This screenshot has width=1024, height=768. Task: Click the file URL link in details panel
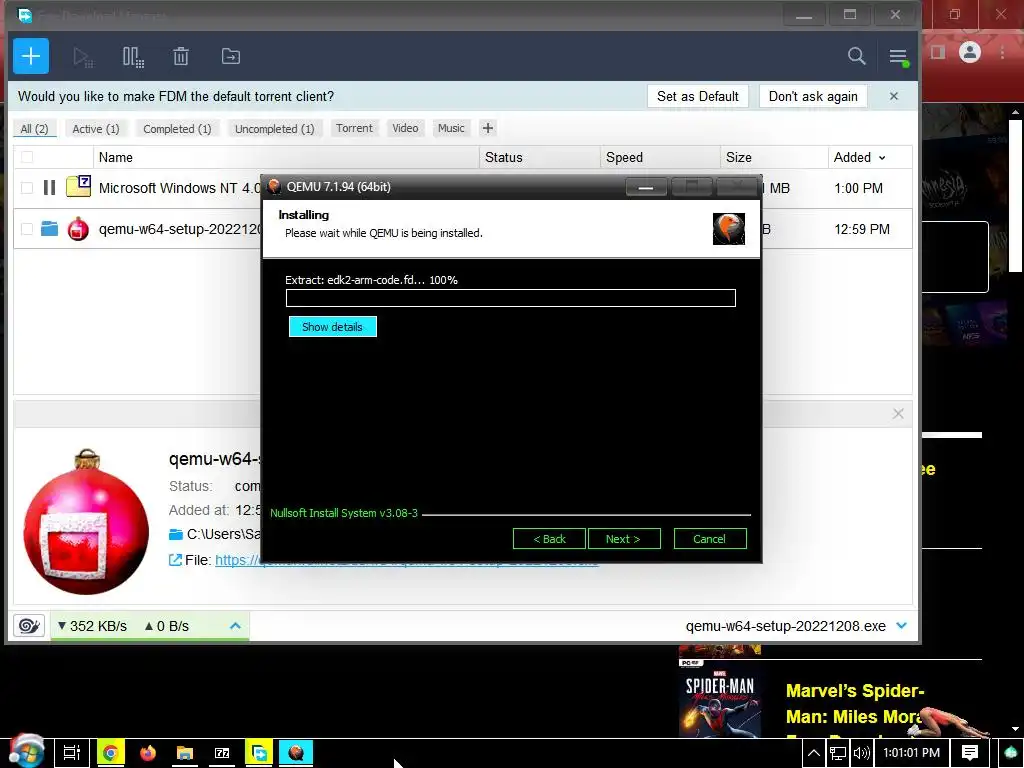pos(406,560)
